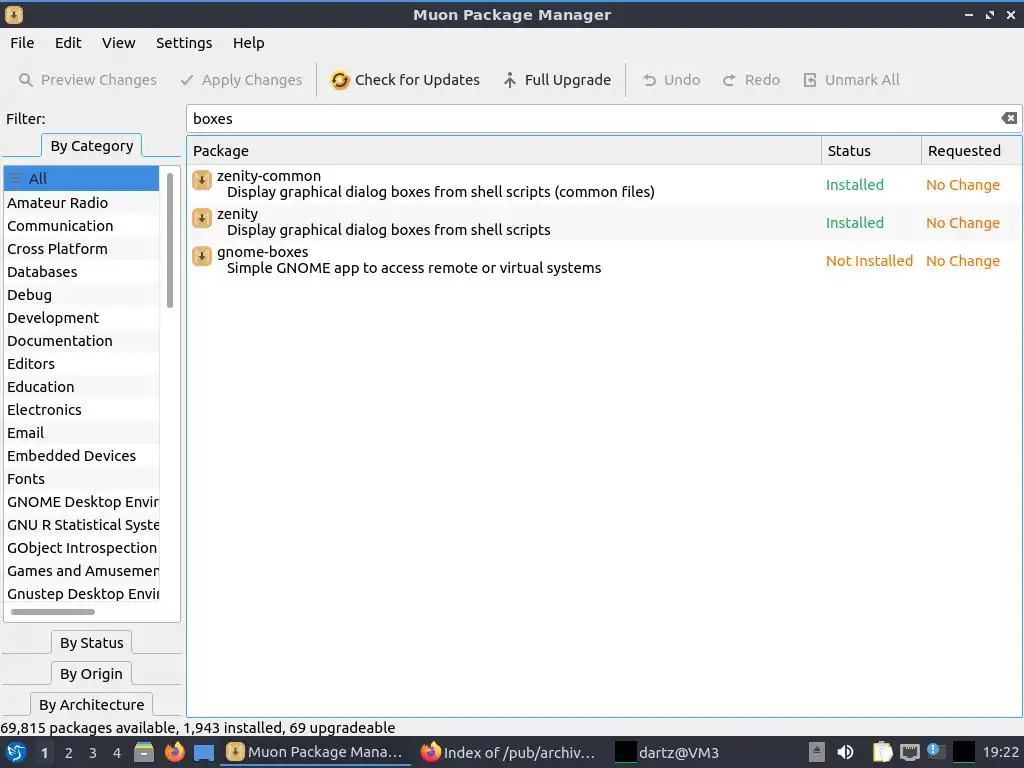Select the Debug category

pos(81,295)
